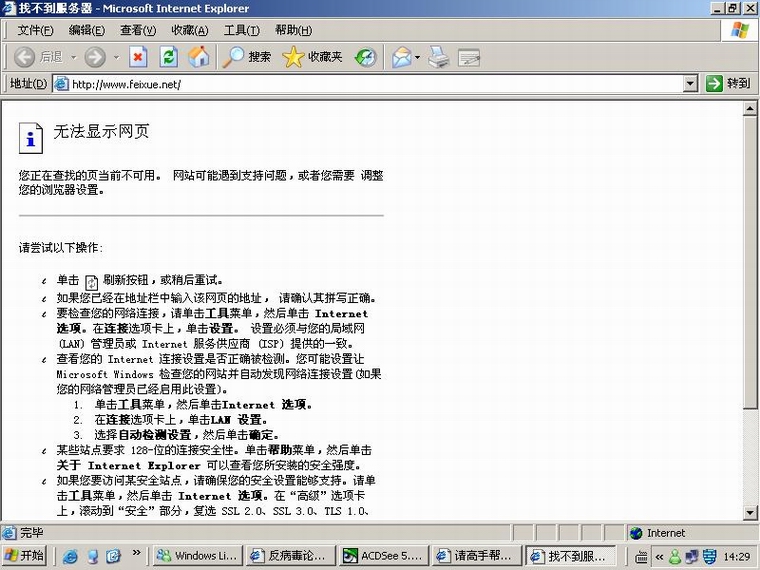
Task: Click the Forward arrow button
Action: [x=95, y=57]
